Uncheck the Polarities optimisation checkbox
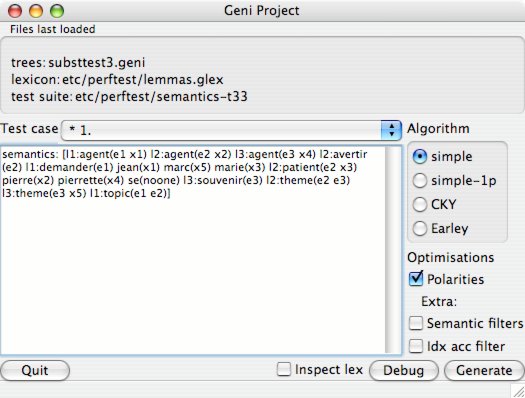 pos(416,278)
